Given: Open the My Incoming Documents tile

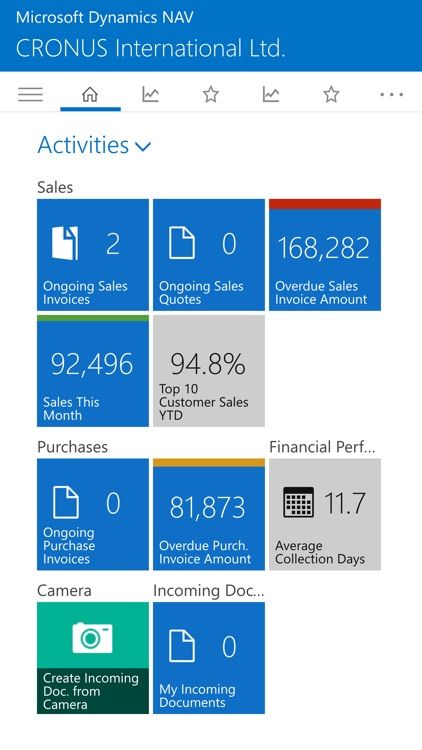Looking at the screenshot, I should tap(209, 658).
